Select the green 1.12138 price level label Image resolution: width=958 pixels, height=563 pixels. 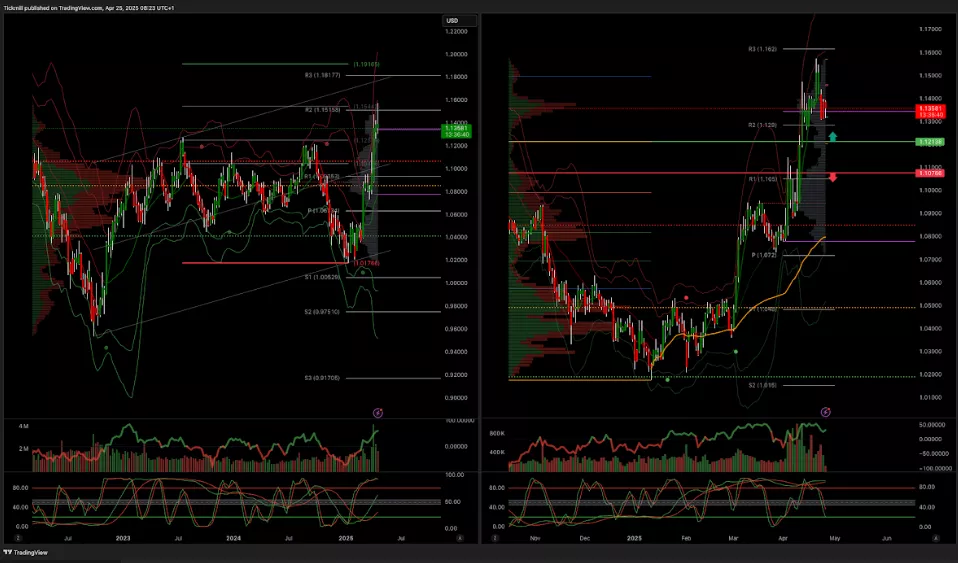[x=931, y=142]
